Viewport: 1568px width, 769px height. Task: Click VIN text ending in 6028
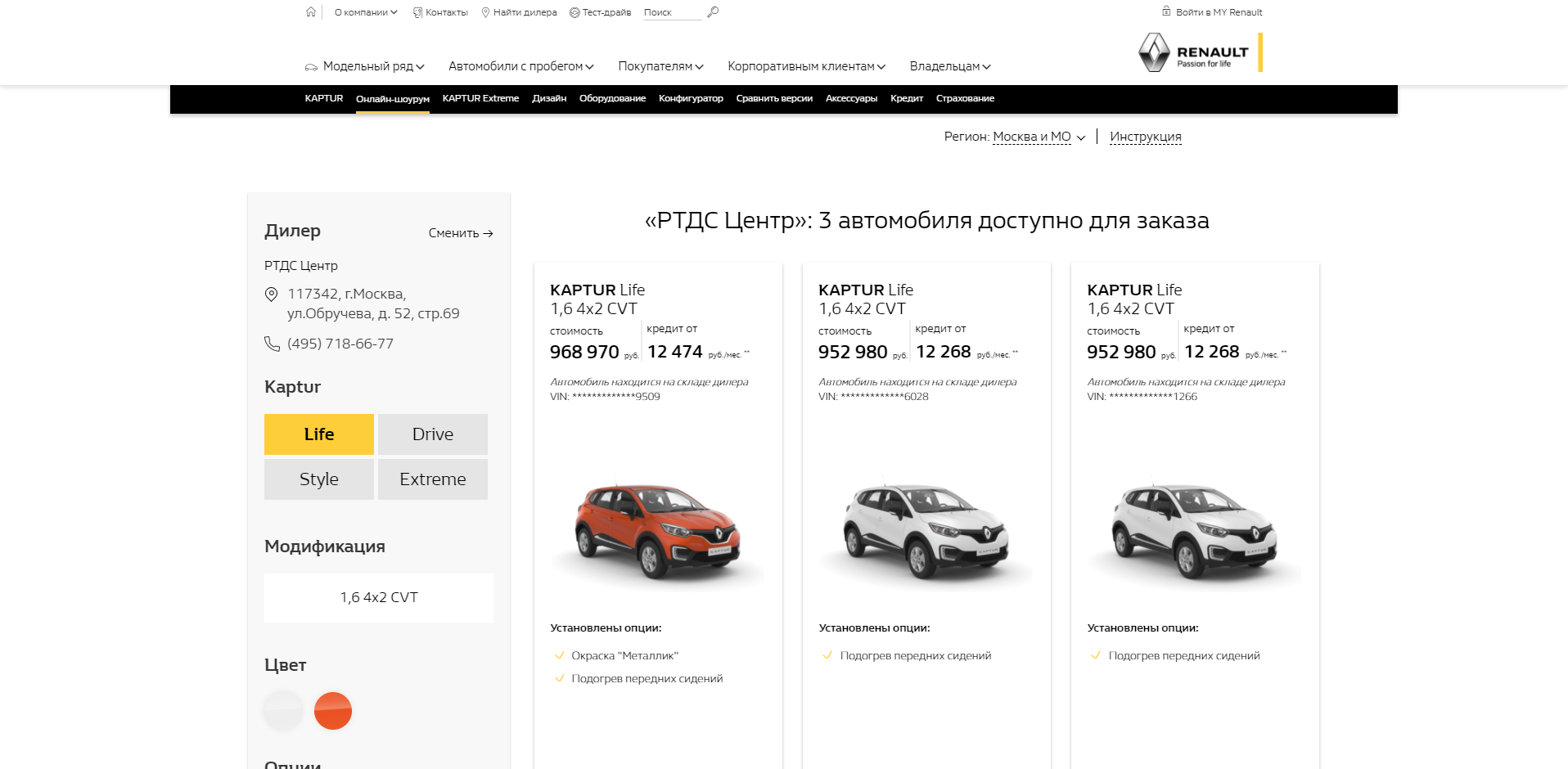click(x=873, y=397)
